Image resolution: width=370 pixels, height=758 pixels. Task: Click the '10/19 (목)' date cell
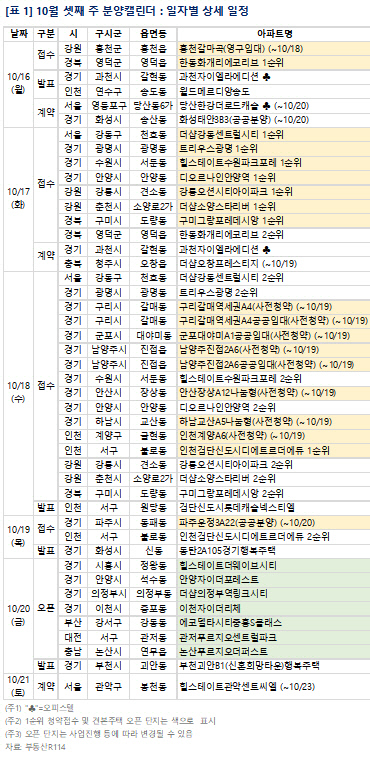17,536
